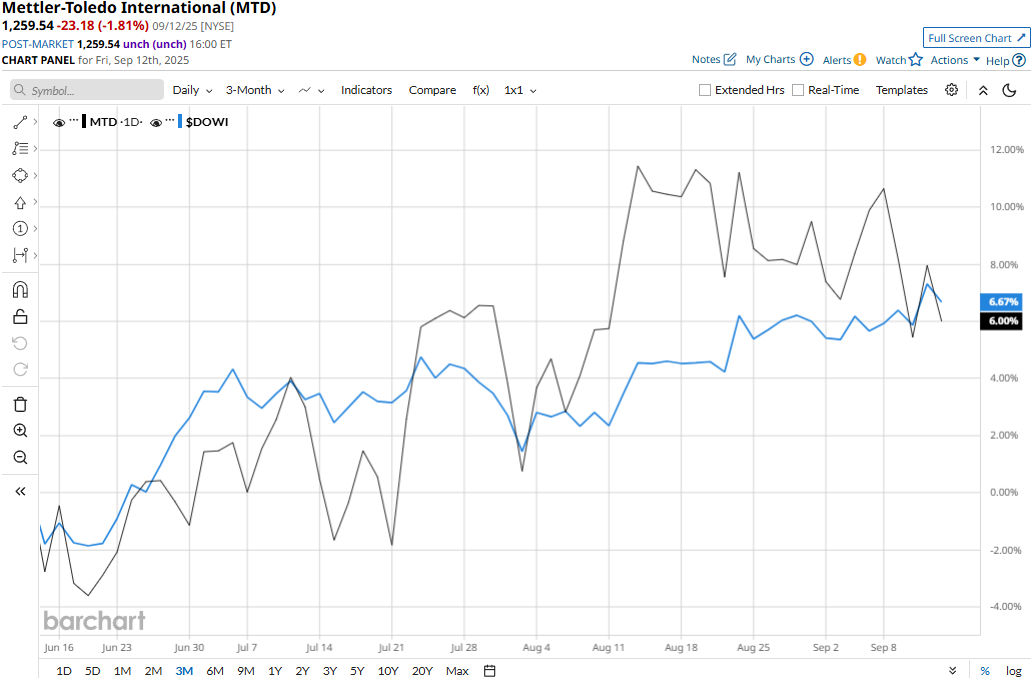Select the arrow marker tool

20,203
